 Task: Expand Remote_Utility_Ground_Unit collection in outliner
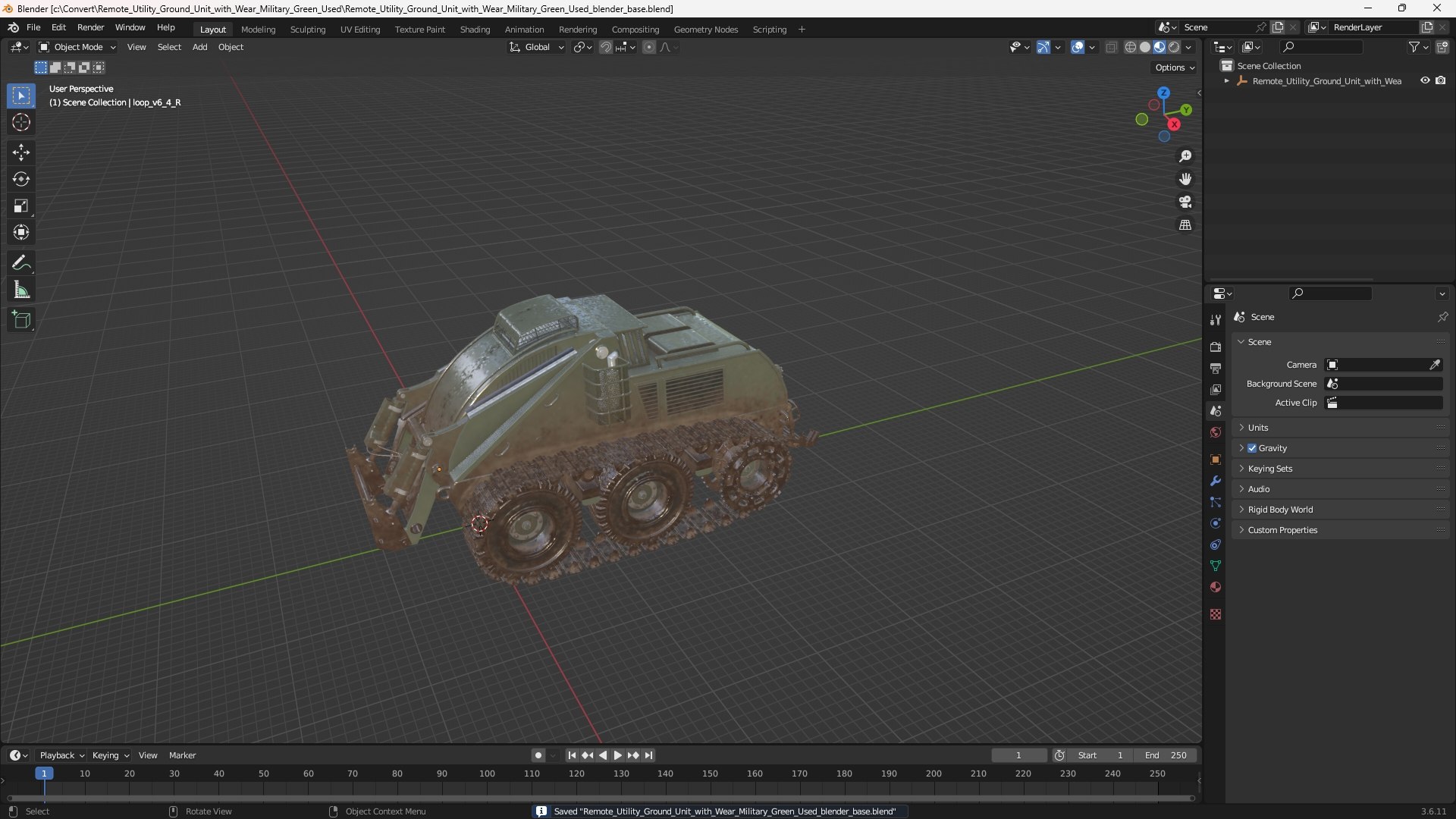coord(1226,81)
